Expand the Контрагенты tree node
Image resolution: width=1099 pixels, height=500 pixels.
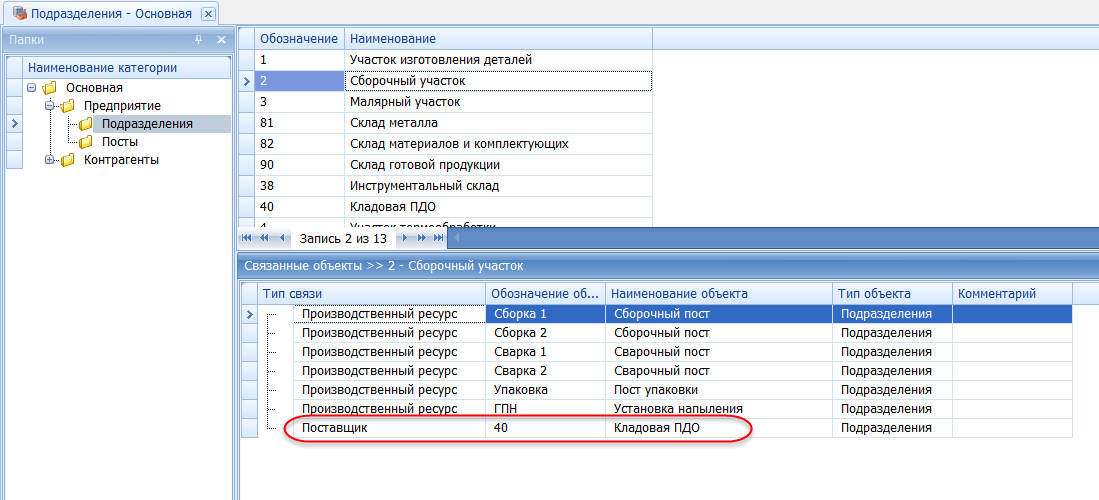[x=50, y=160]
